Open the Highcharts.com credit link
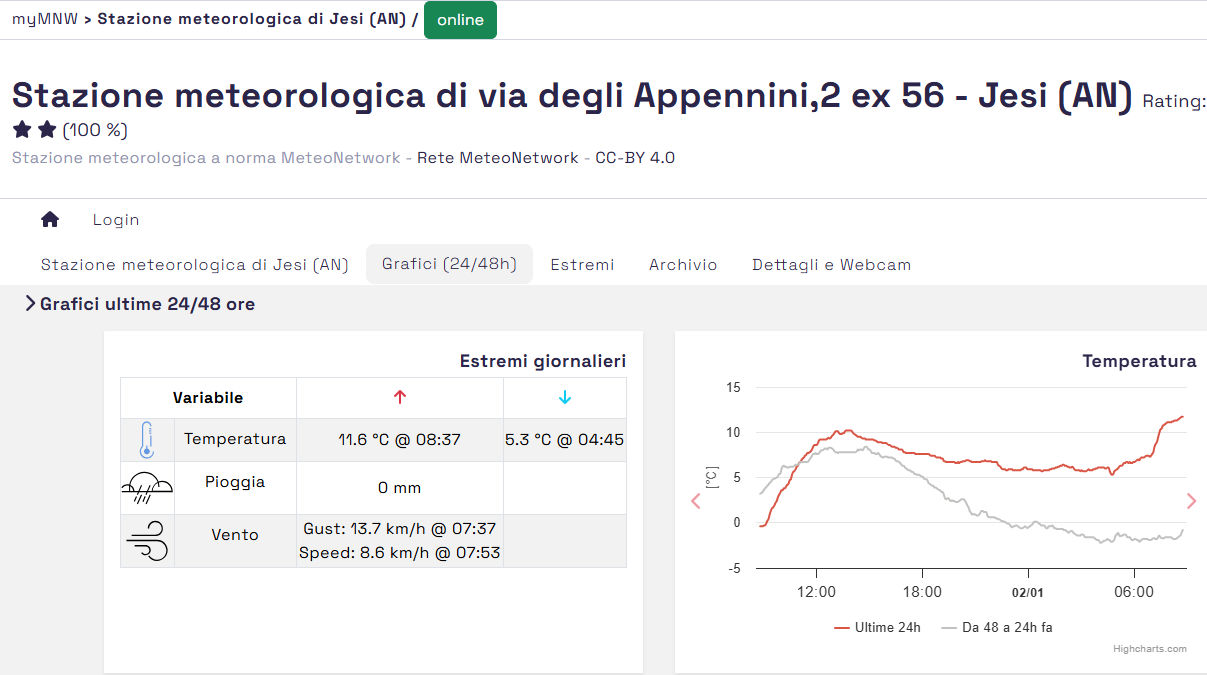The width and height of the screenshot is (1207, 675). (1150, 649)
